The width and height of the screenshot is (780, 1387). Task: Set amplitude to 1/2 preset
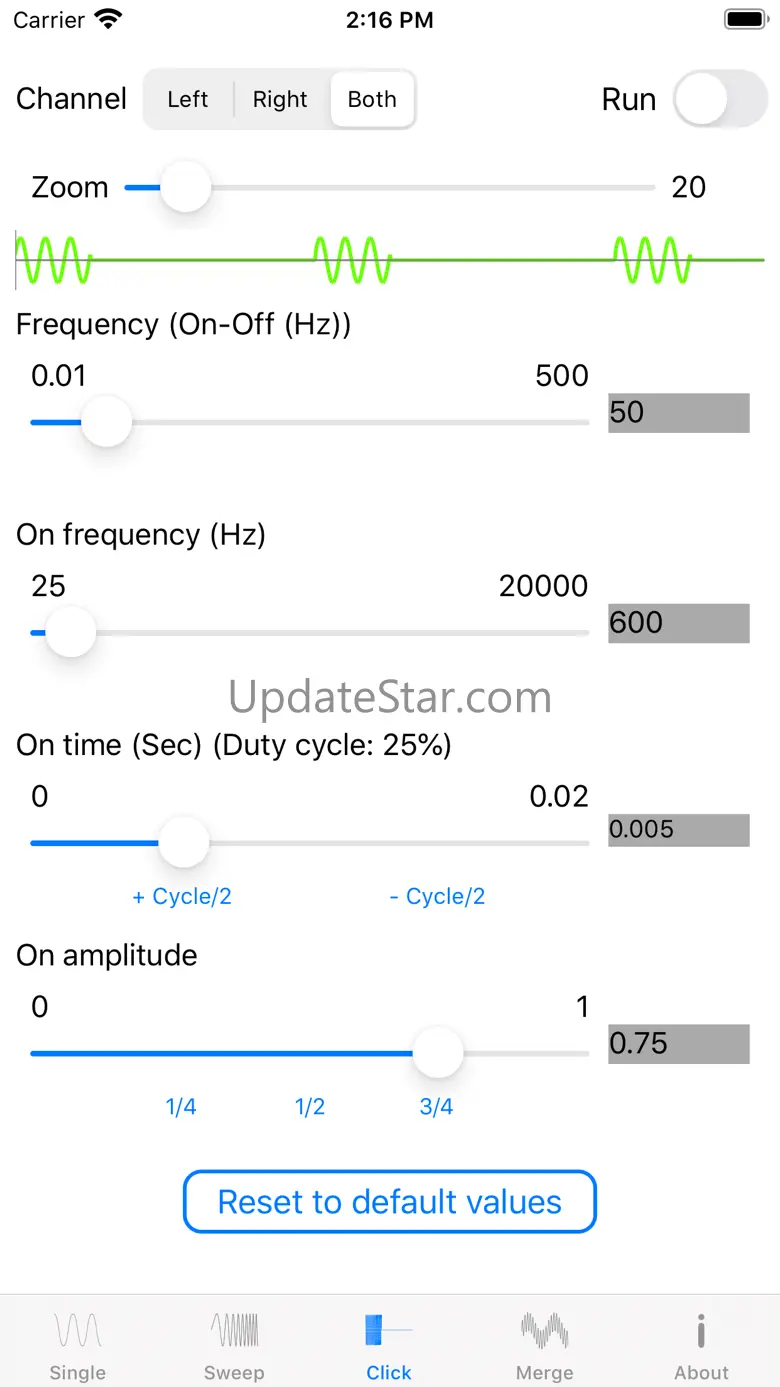coord(310,1106)
